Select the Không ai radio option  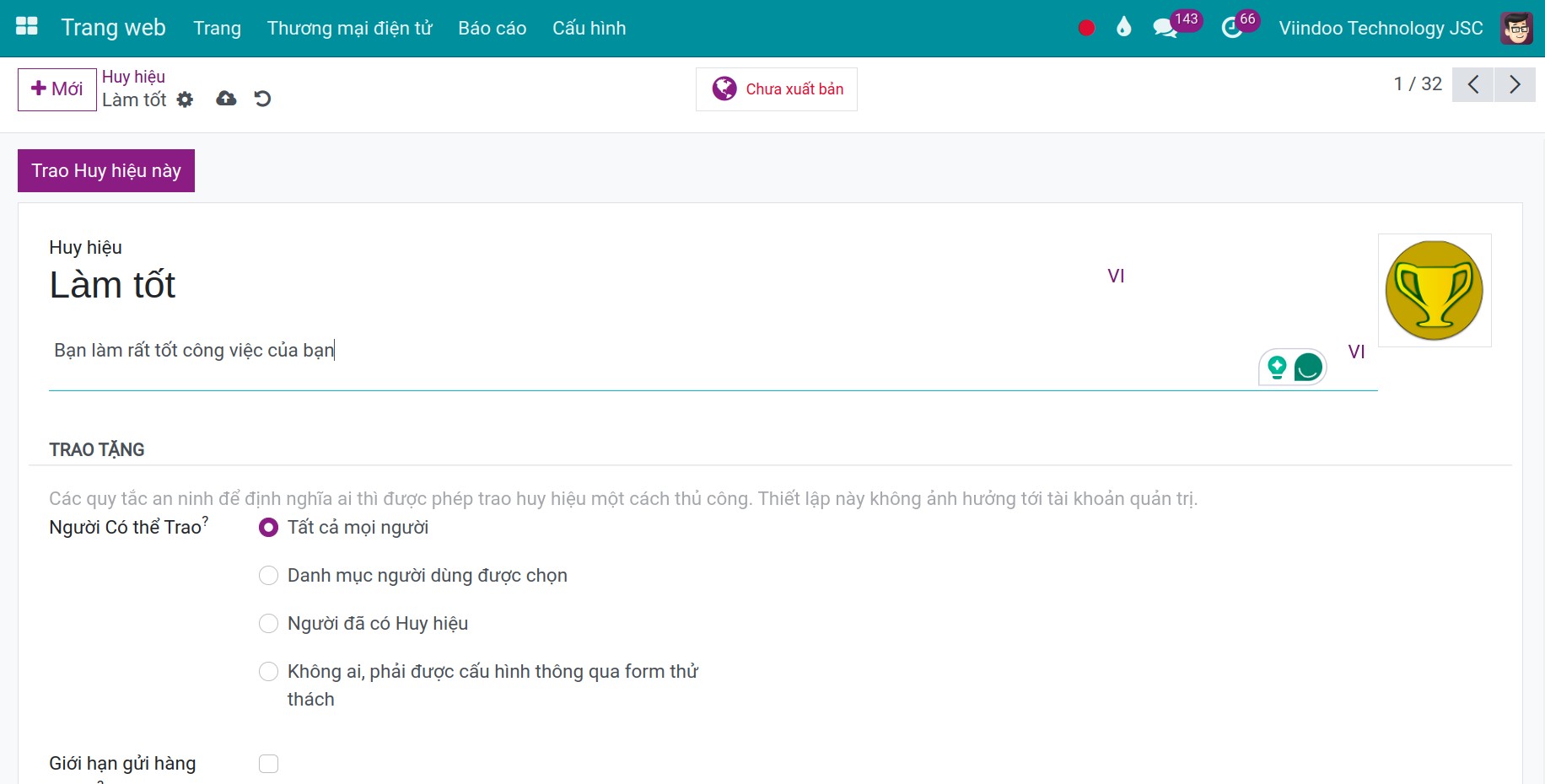(x=268, y=672)
